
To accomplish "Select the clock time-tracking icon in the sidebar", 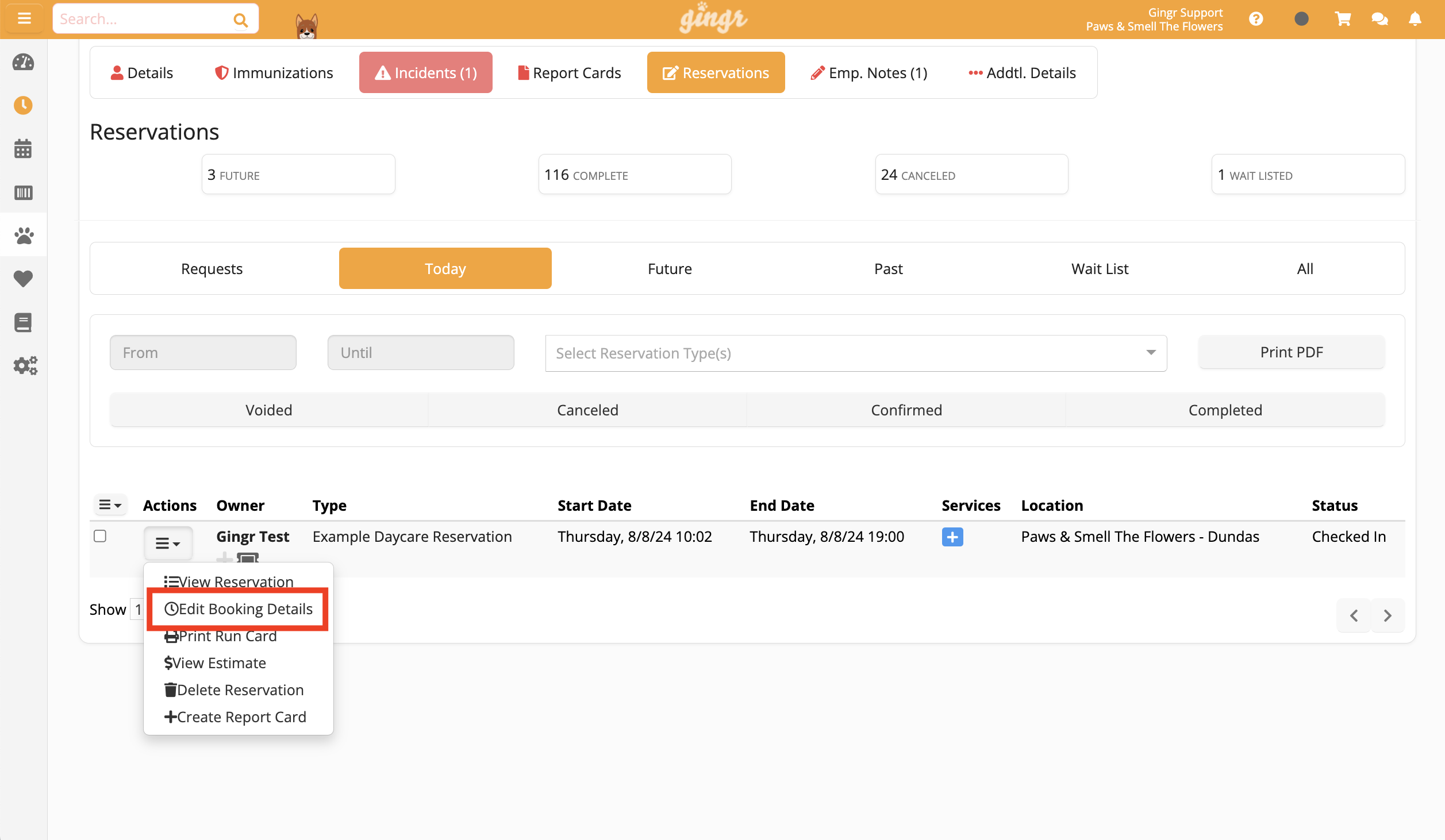I will 23,106.
